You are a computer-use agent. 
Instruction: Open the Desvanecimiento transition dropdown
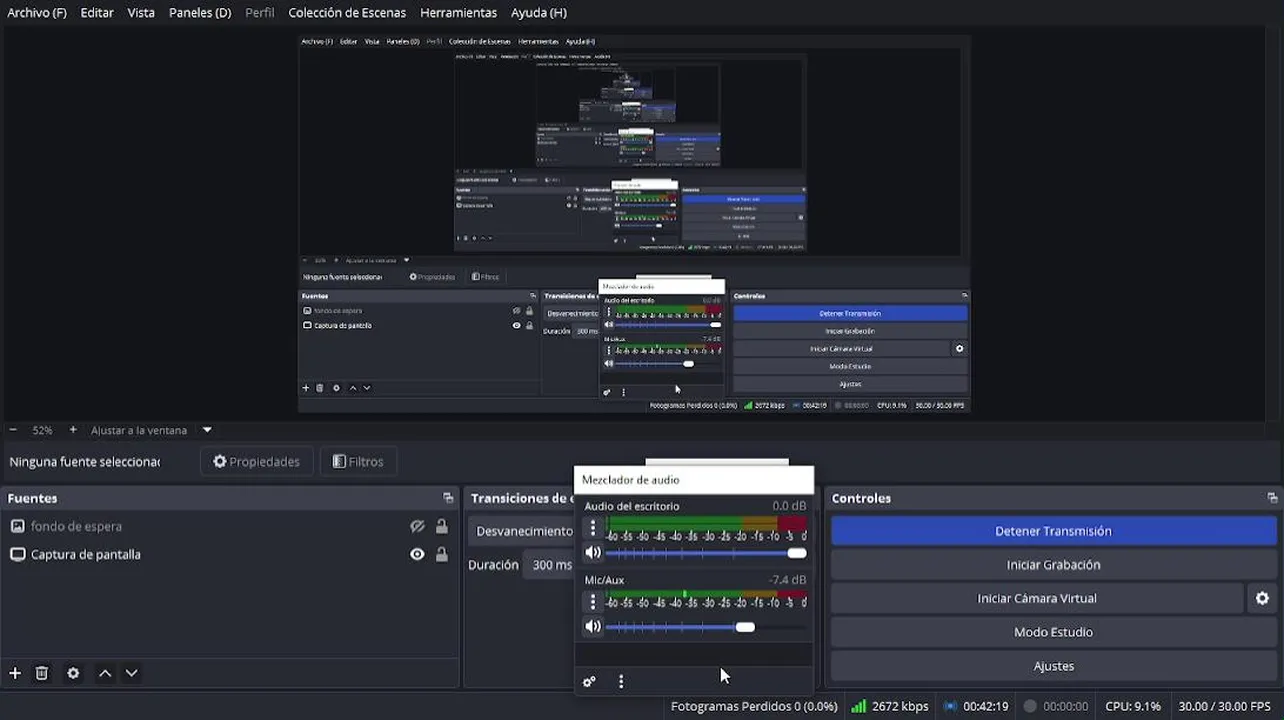click(522, 531)
